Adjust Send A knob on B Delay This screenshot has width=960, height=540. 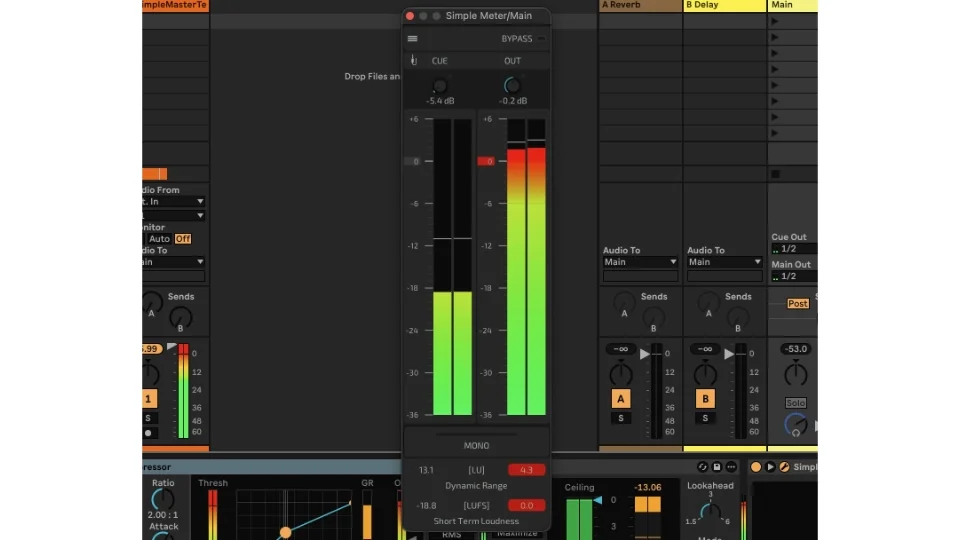(708, 302)
